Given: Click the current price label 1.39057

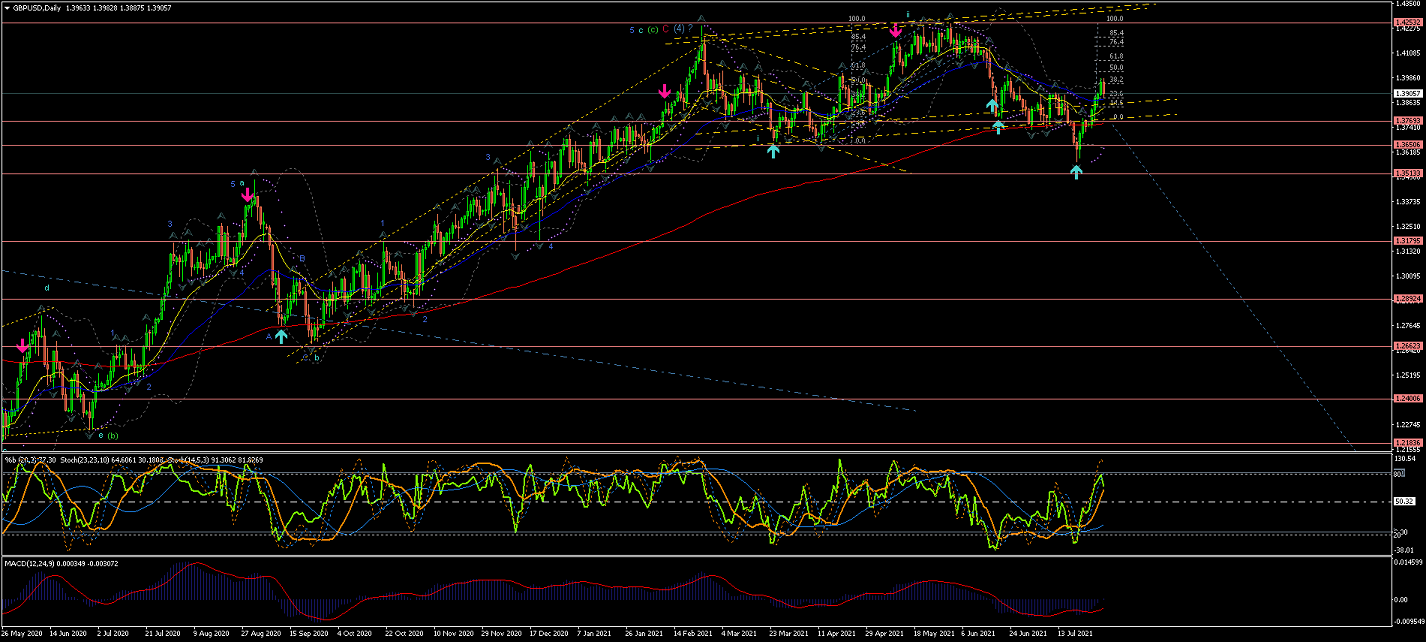Looking at the screenshot, I should [x=1408, y=93].
